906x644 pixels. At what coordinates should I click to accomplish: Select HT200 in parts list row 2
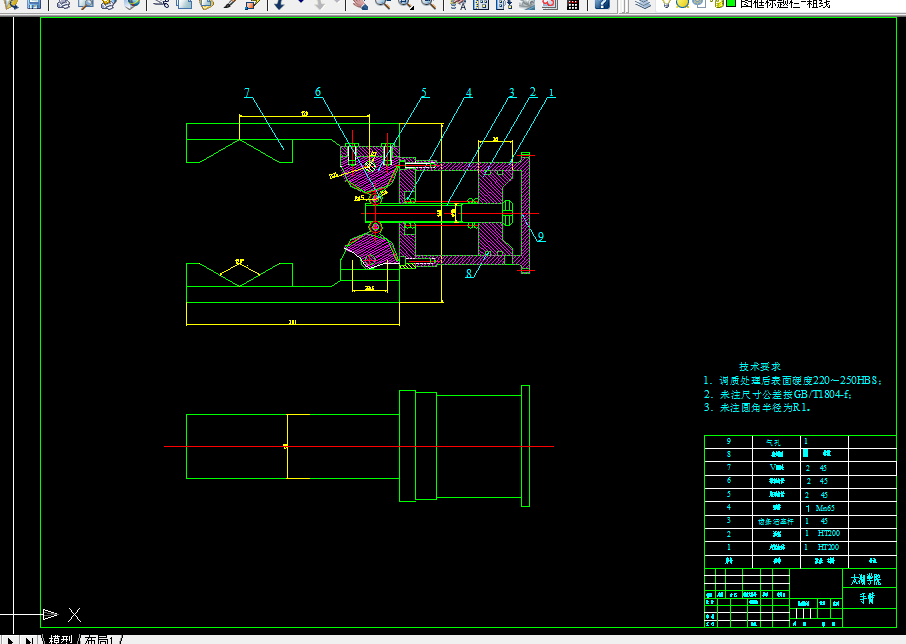click(x=829, y=534)
